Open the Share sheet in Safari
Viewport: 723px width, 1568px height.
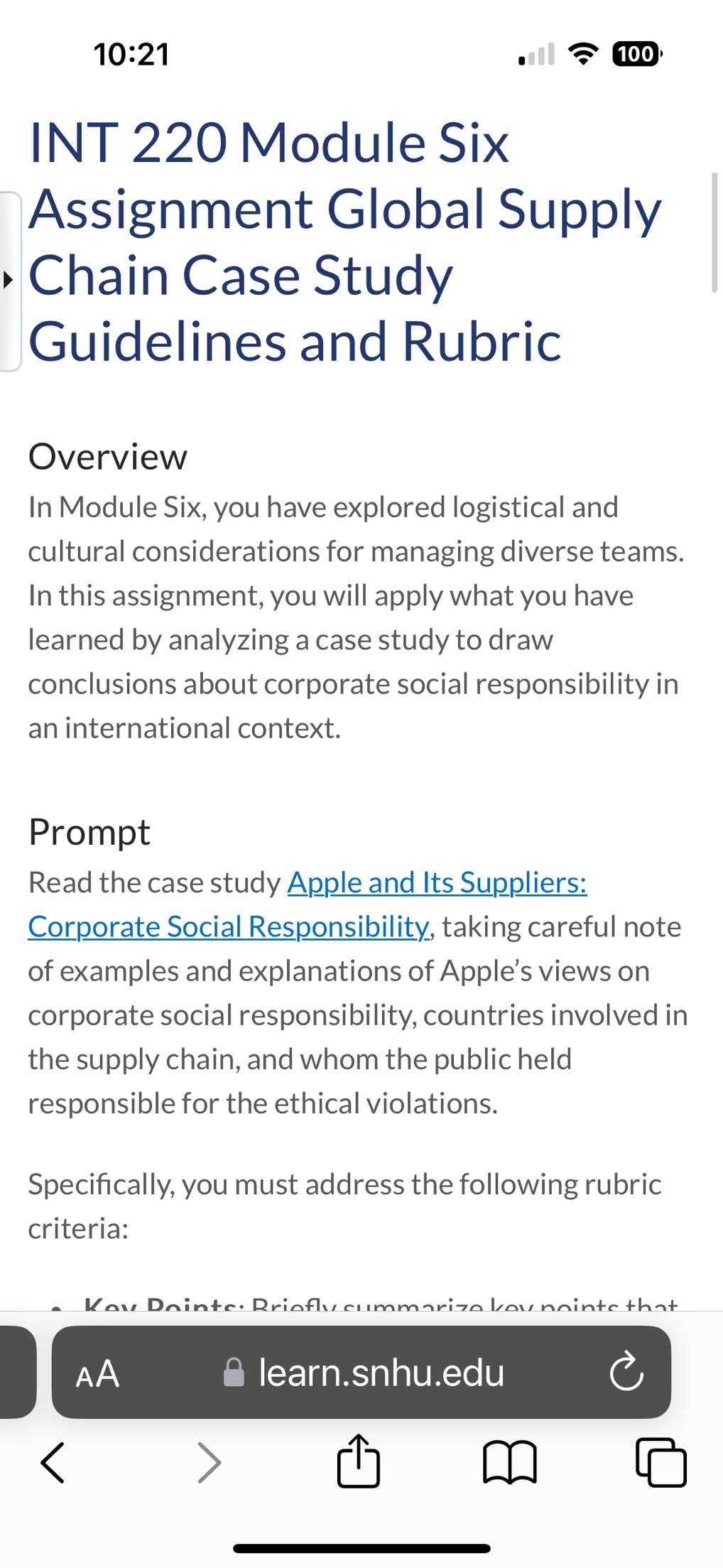click(x=359, y=1461)
